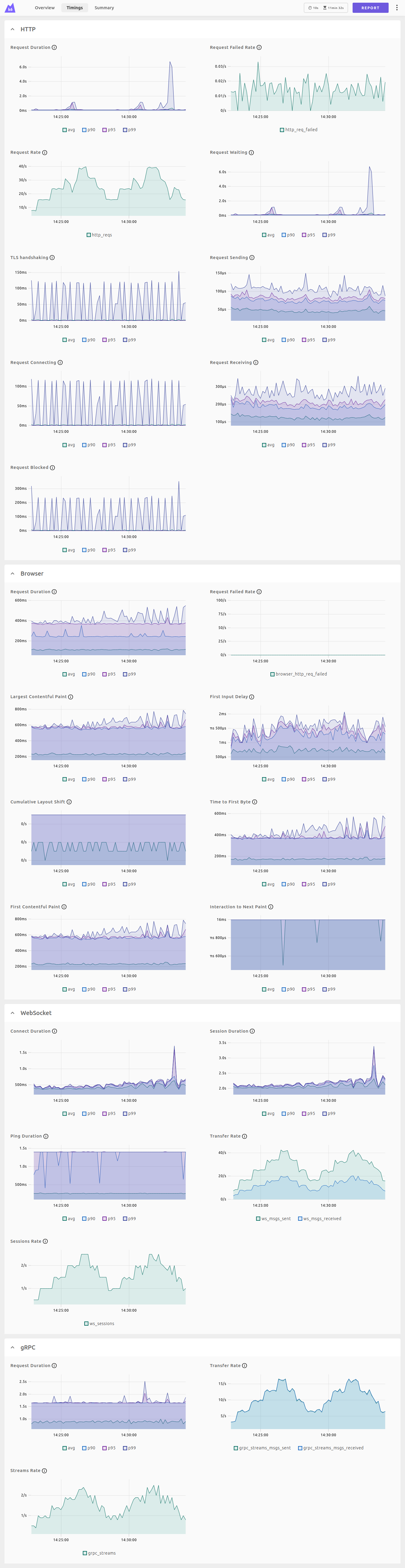
Task: Toggle p99 in Request Receiving legend
Action: [329, 445]
